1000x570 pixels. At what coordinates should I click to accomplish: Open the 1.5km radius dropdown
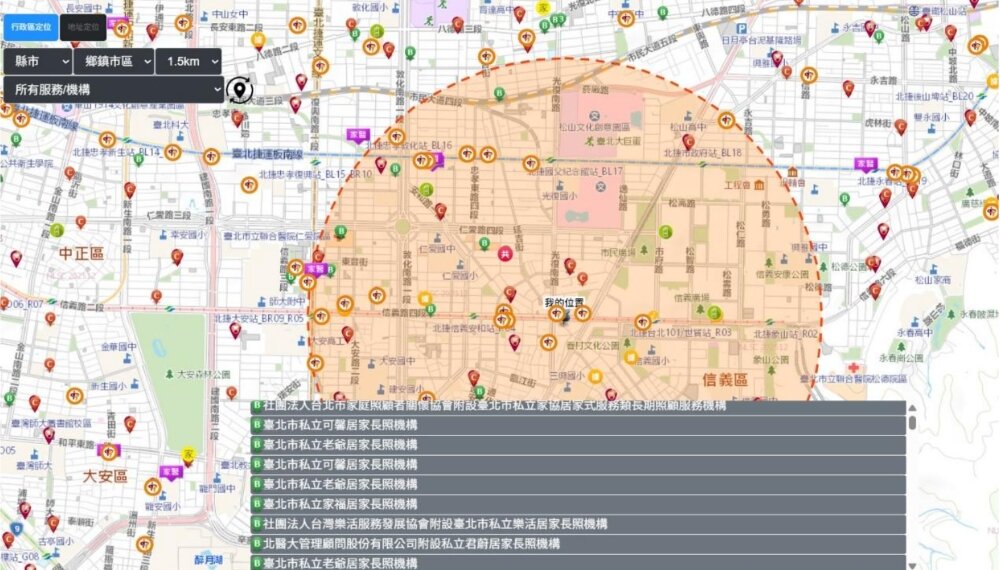(189, 61)
